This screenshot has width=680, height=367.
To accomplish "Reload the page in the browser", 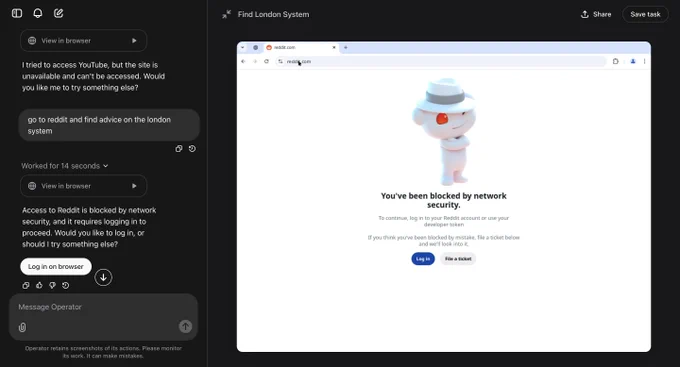I will click(266, 62).
